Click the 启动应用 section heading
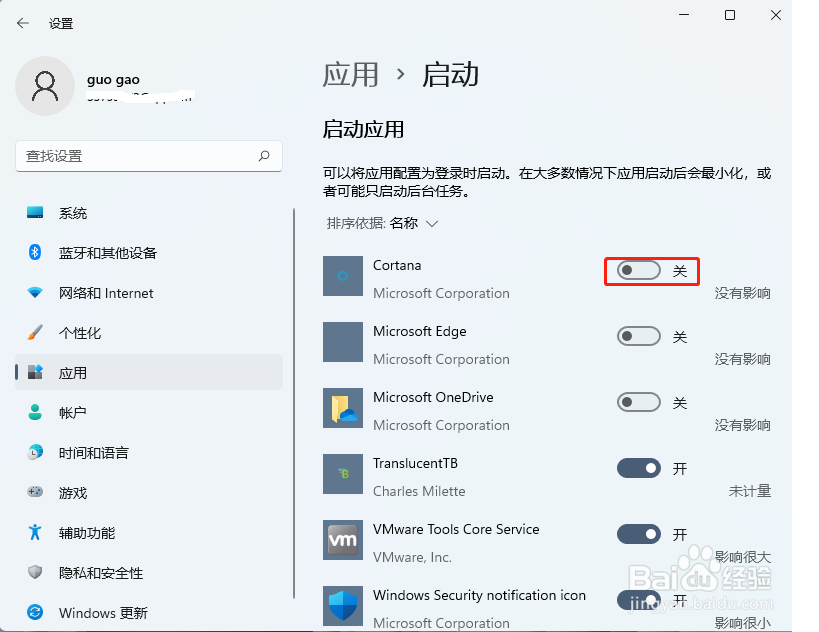The width and height of the screenshot is (819, 632). [363, 130]
